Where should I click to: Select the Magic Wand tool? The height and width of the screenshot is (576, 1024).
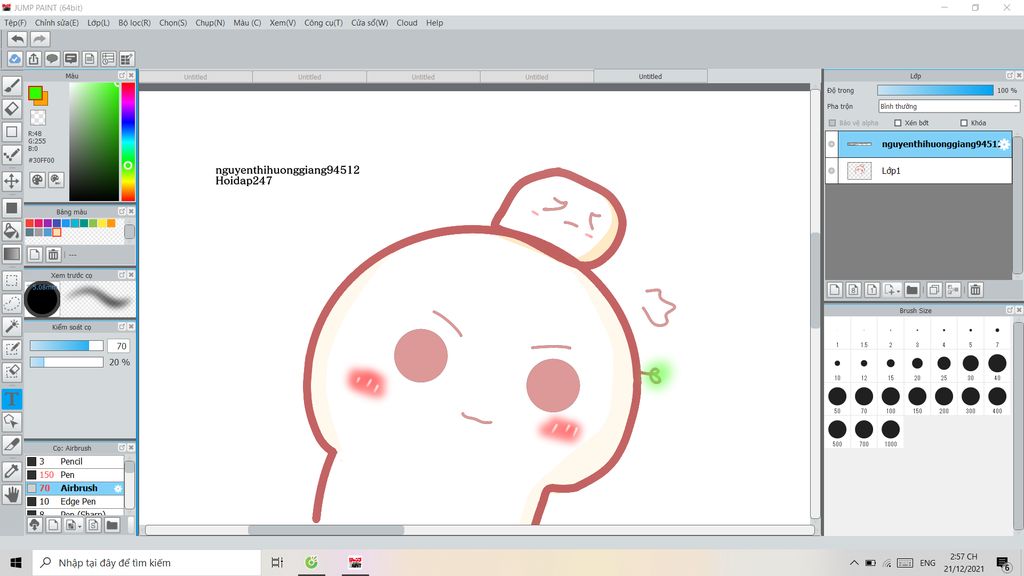pos(12,326)
